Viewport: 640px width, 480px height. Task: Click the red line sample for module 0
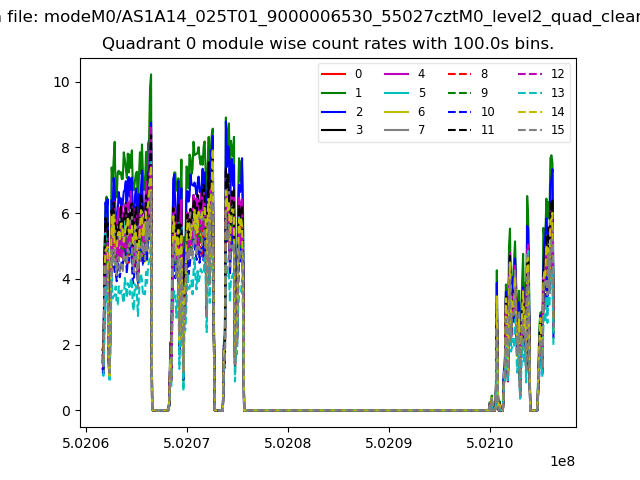pos(334,74)
